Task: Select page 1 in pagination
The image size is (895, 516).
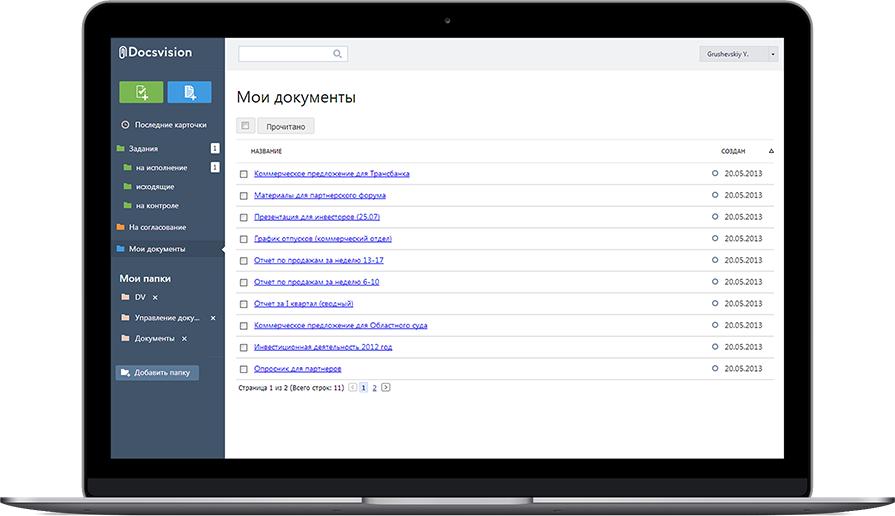Action: pos(364,388)
